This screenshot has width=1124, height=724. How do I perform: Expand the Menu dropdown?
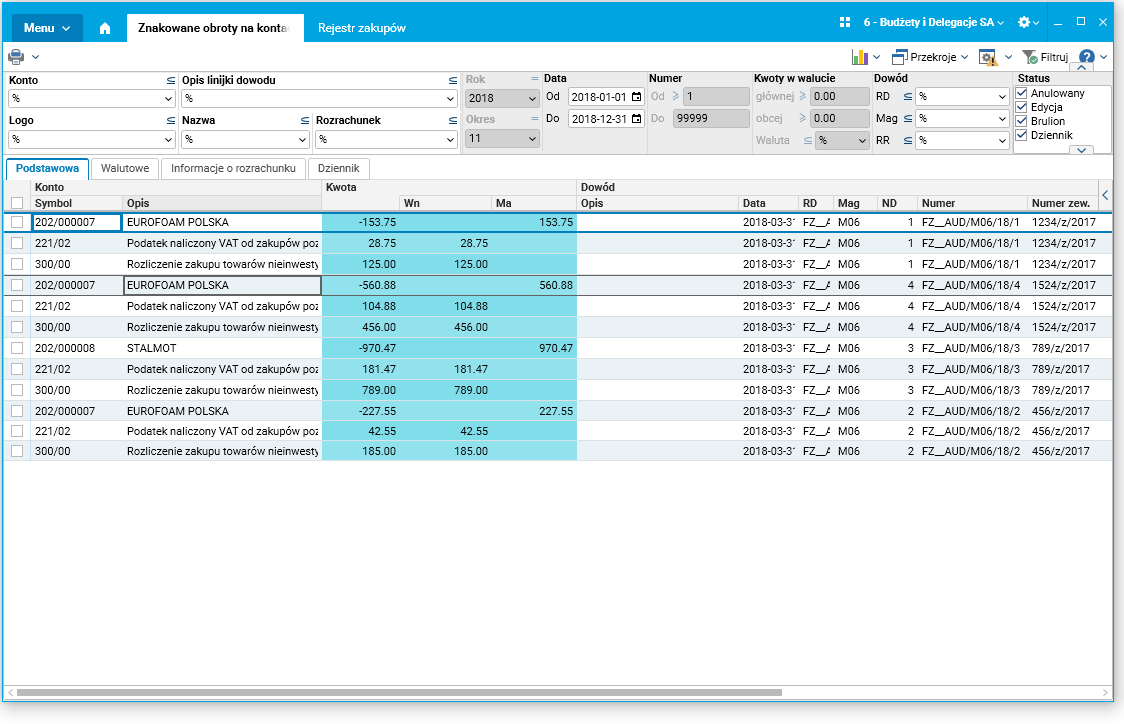pyautogui.click(x=46, y=28)
